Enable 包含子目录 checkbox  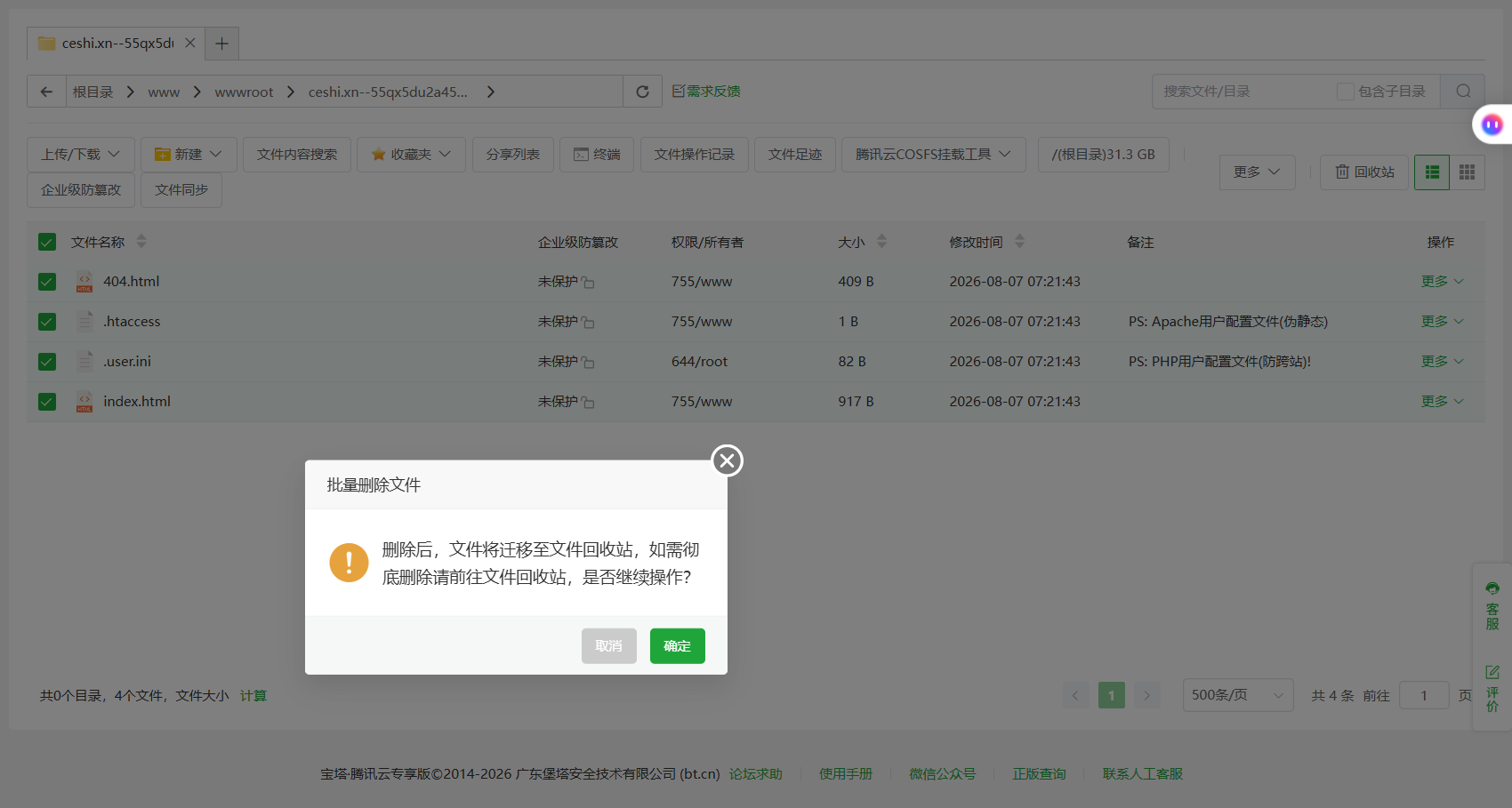pos(1345,92)
